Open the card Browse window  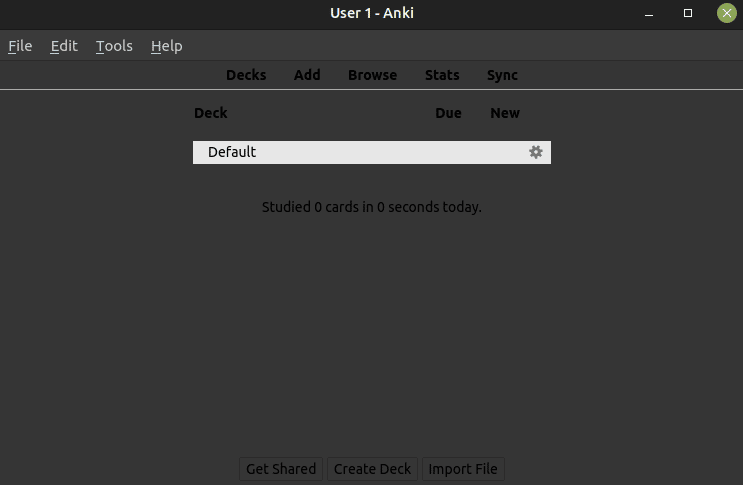372,75
